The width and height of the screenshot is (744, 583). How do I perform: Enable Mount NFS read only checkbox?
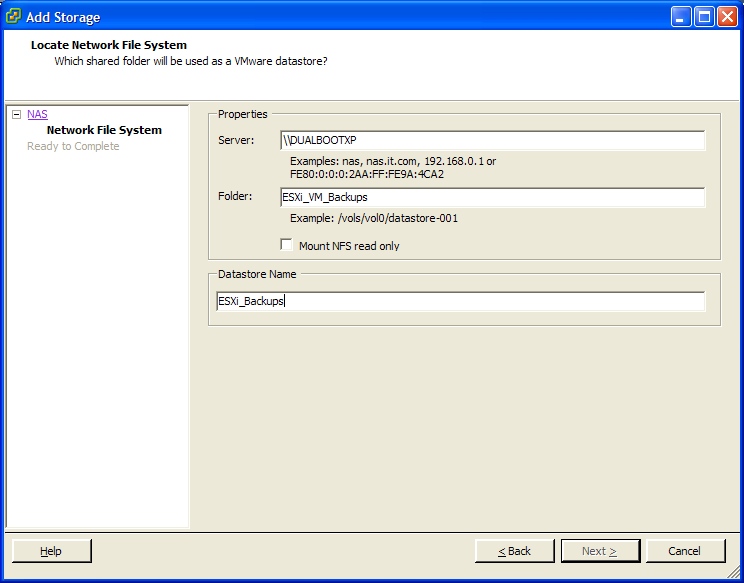tap(286, 245)
